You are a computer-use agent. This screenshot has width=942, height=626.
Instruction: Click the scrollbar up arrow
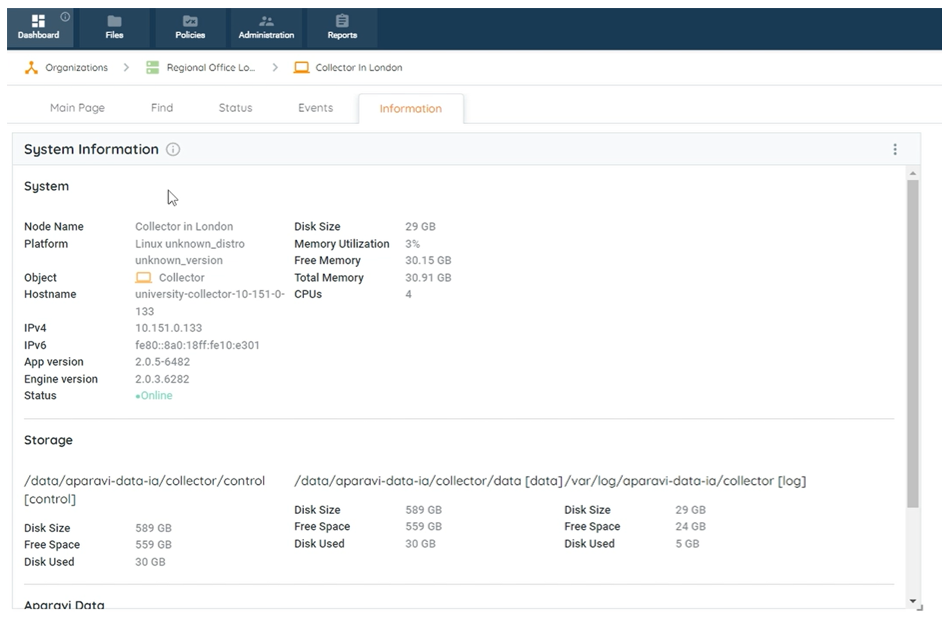912,173
